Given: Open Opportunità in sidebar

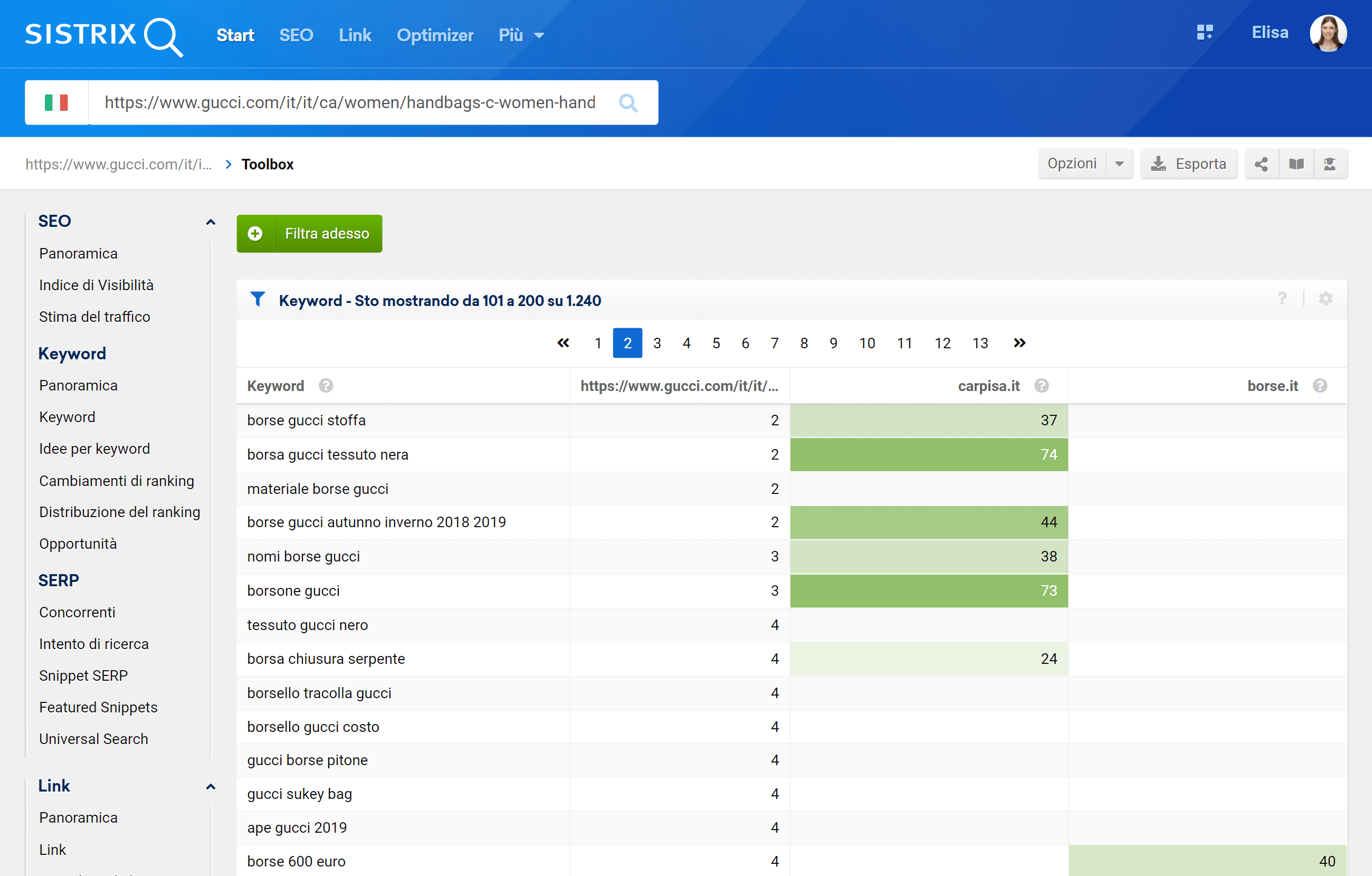Looking at the screenshot, I should pos(78,544).
